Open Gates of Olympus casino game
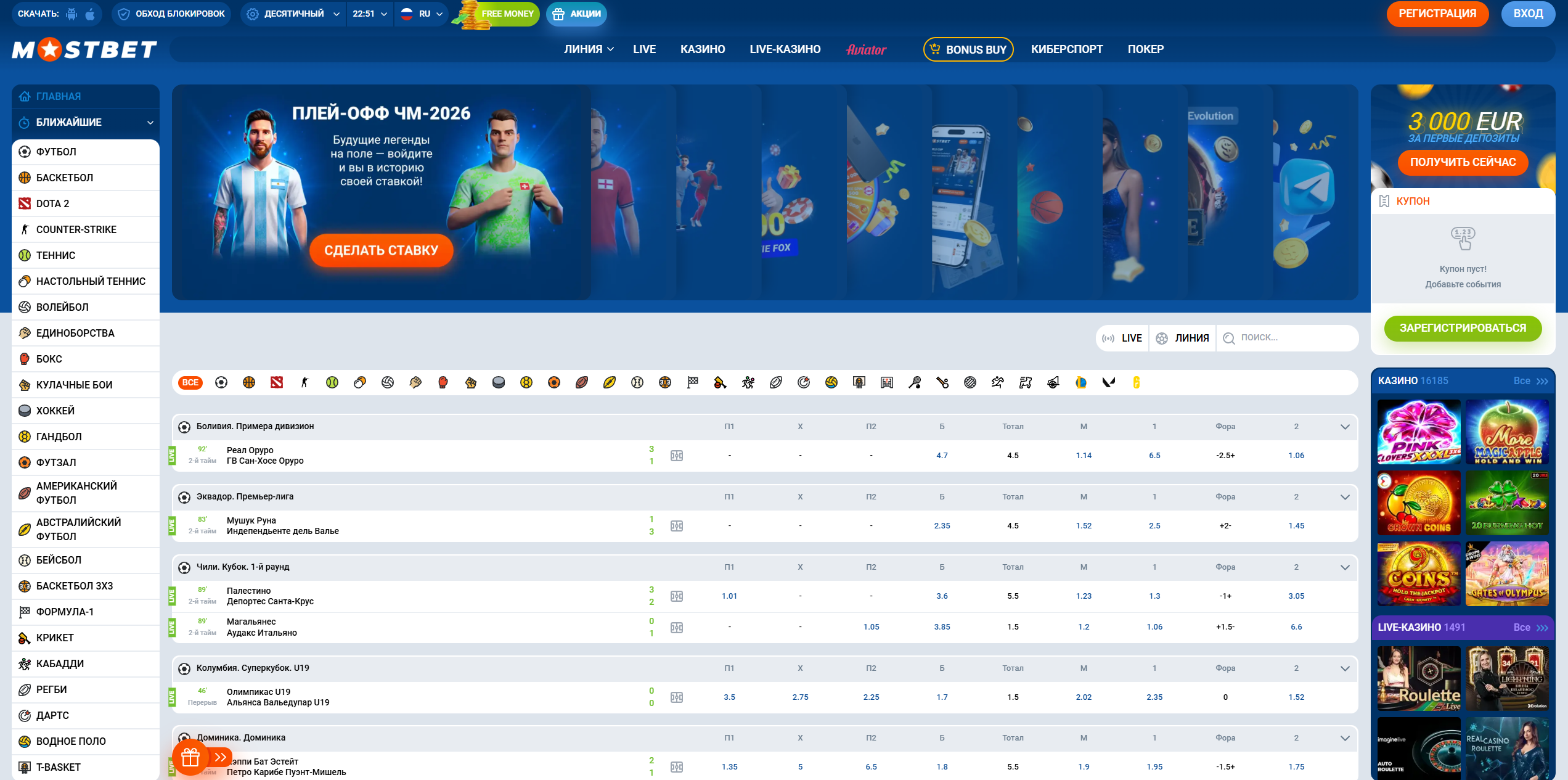Screen dimensions: 1568x780 pos(1507,574)
